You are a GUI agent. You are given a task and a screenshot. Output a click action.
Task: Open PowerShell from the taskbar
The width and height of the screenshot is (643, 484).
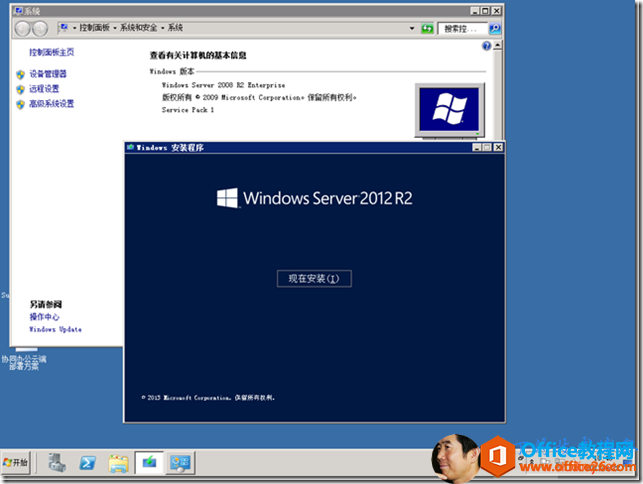[88, 463]
